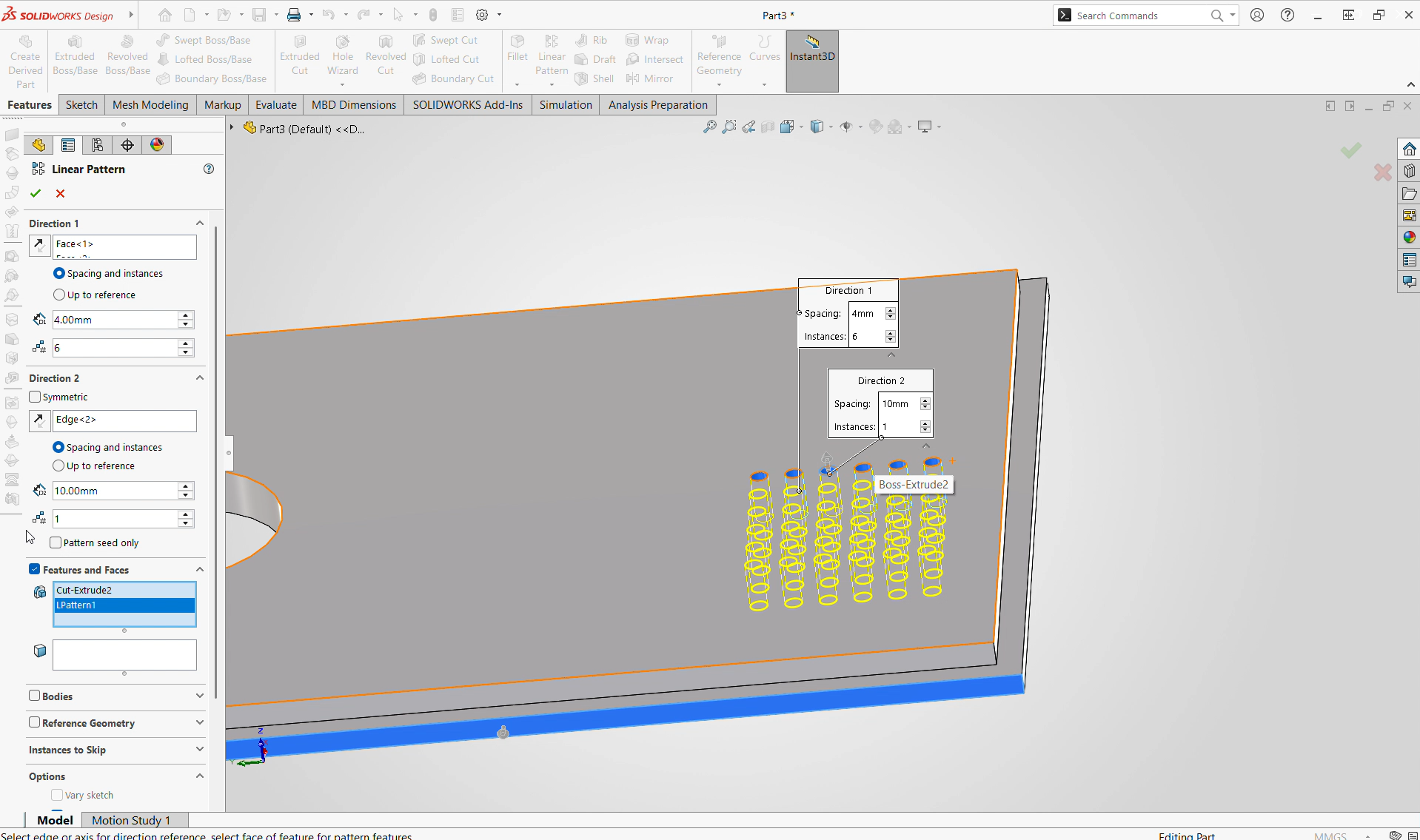The width and height of the screenshot is (1420, 840).
Task: Open the Motion Study 1 tab
Action: coord(131,820)
